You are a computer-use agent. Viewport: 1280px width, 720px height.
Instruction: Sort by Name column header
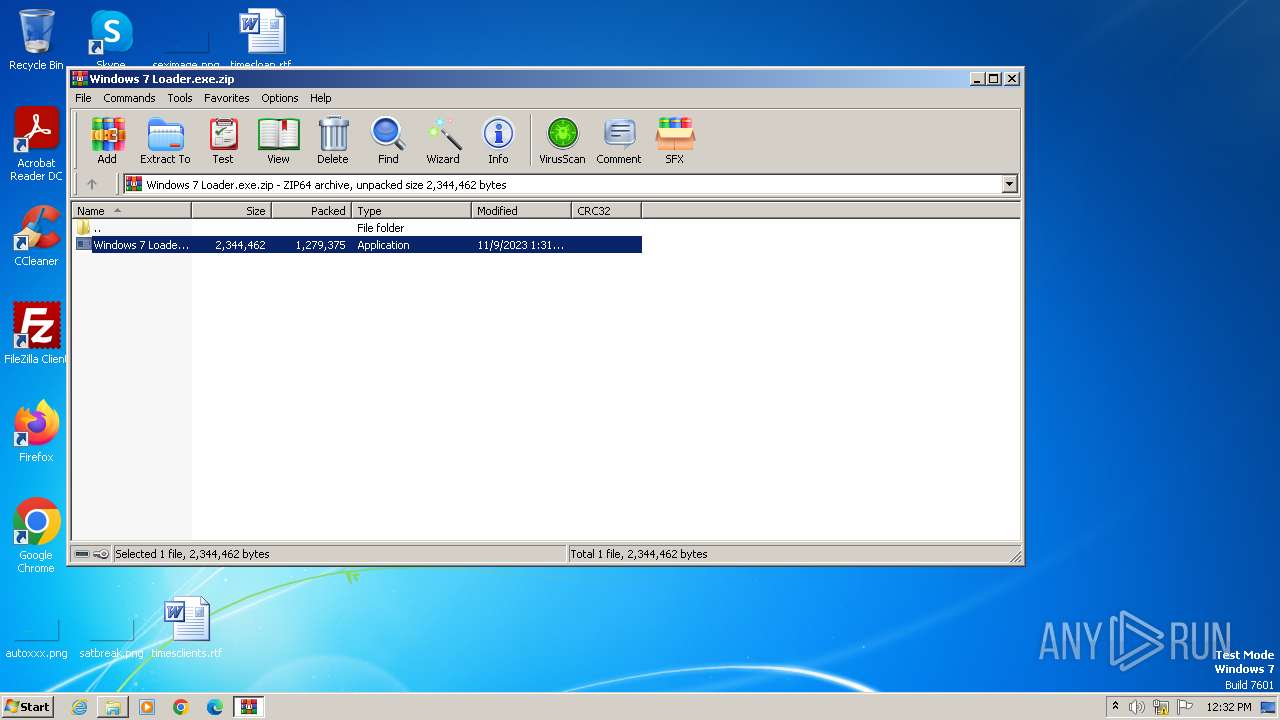click(x=132, y=211)
